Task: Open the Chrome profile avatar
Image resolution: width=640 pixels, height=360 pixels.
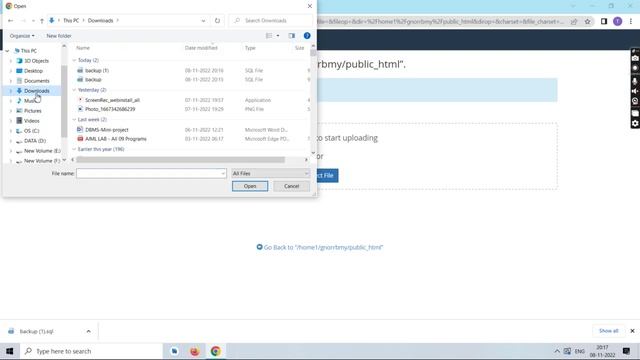Action: coord(618,22)
